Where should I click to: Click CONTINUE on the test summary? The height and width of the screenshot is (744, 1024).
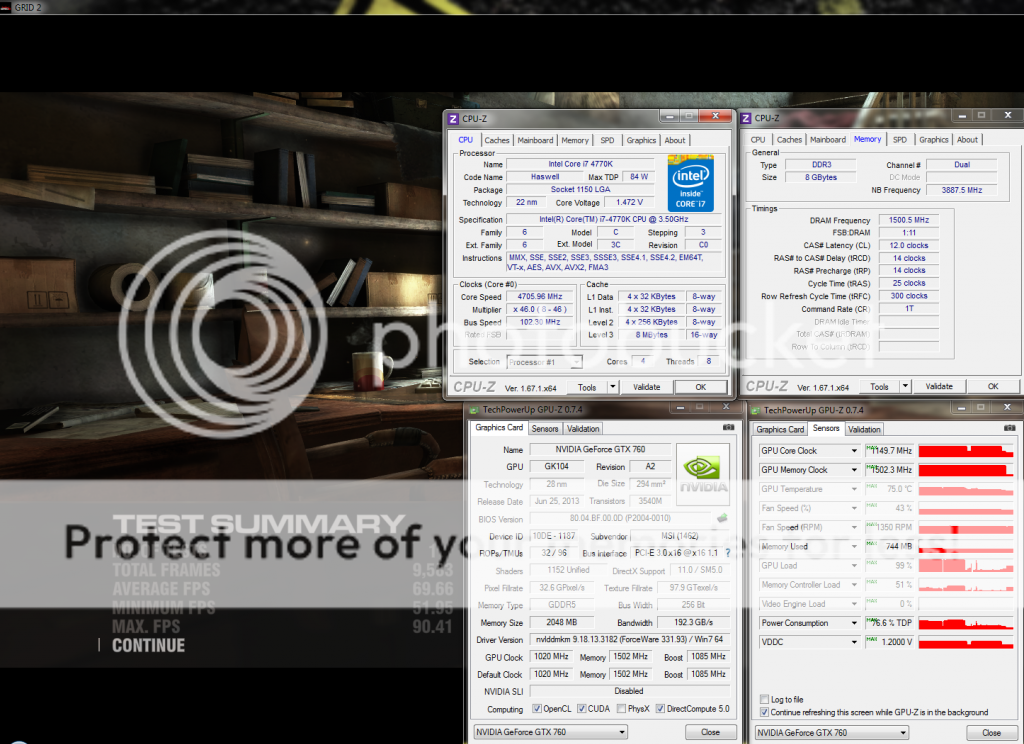coord(148,646)
